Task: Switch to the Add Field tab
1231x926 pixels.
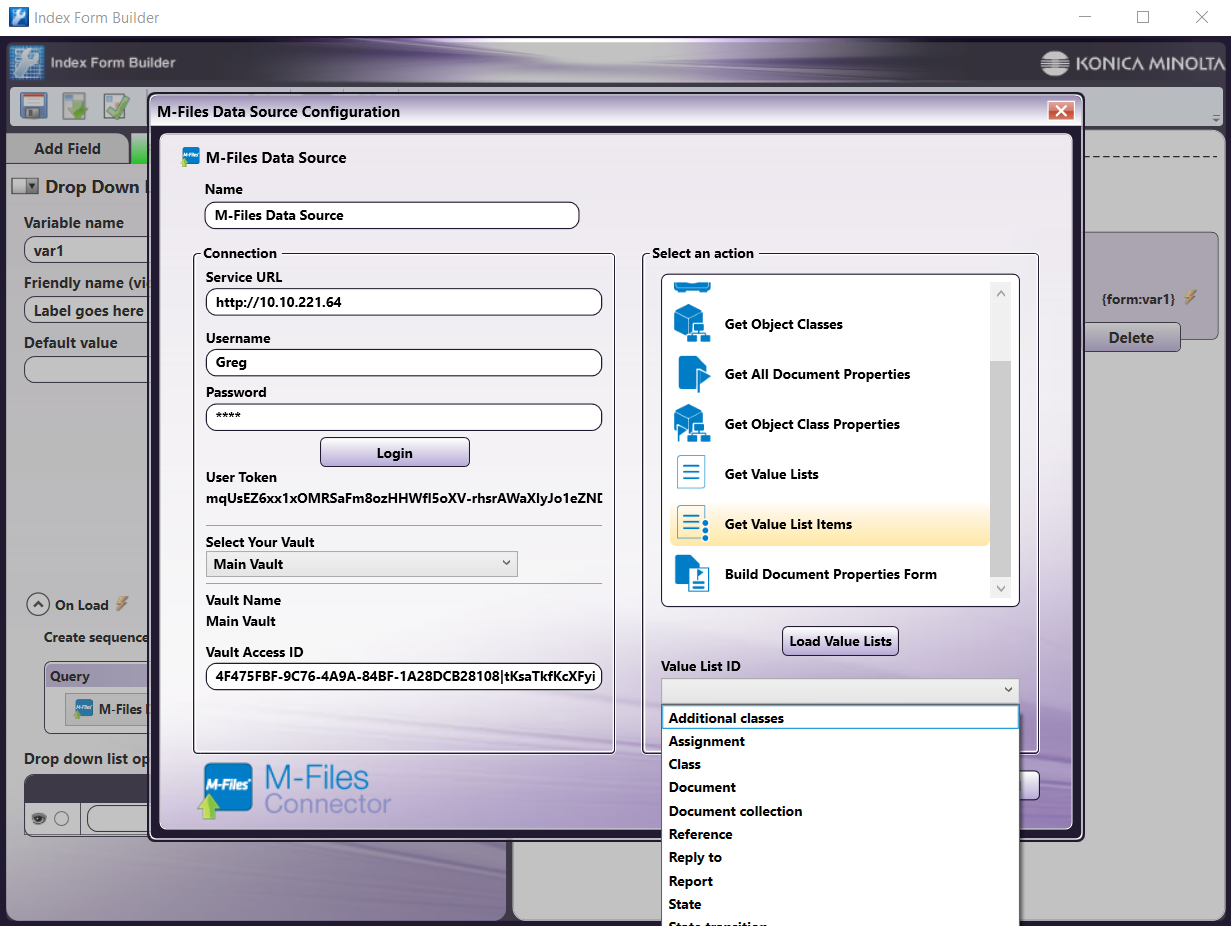Action: [67, 148]
